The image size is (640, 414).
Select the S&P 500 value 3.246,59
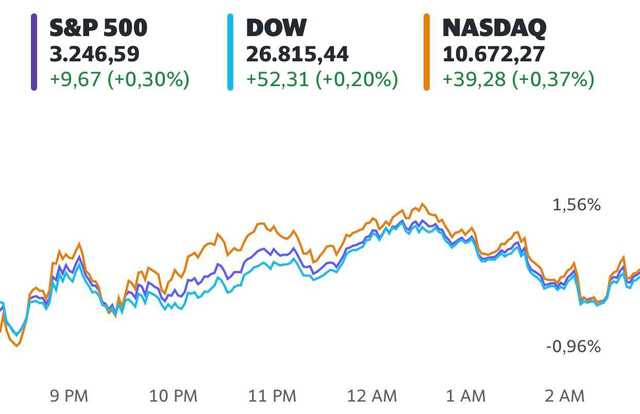97,51
